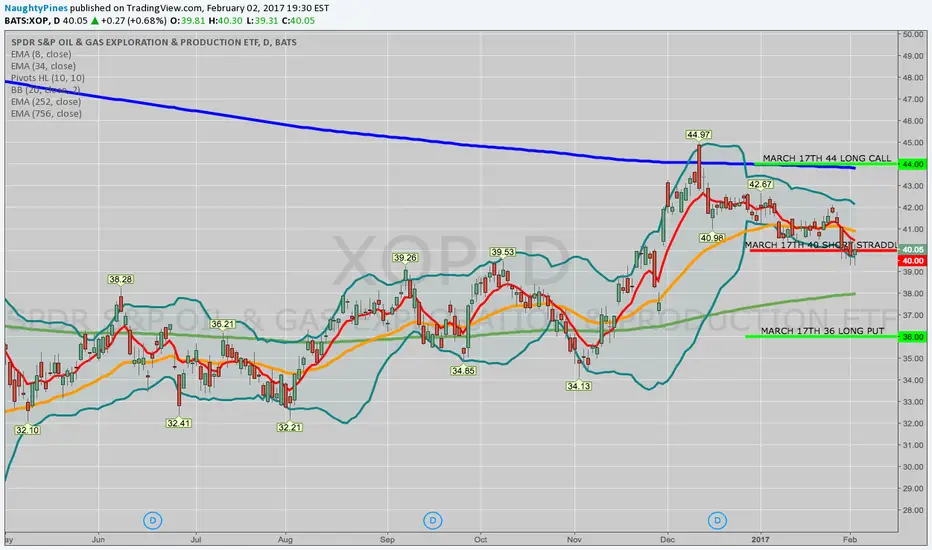
Task: Click the Feb label on time axis
Action: (x=850, y=540)
